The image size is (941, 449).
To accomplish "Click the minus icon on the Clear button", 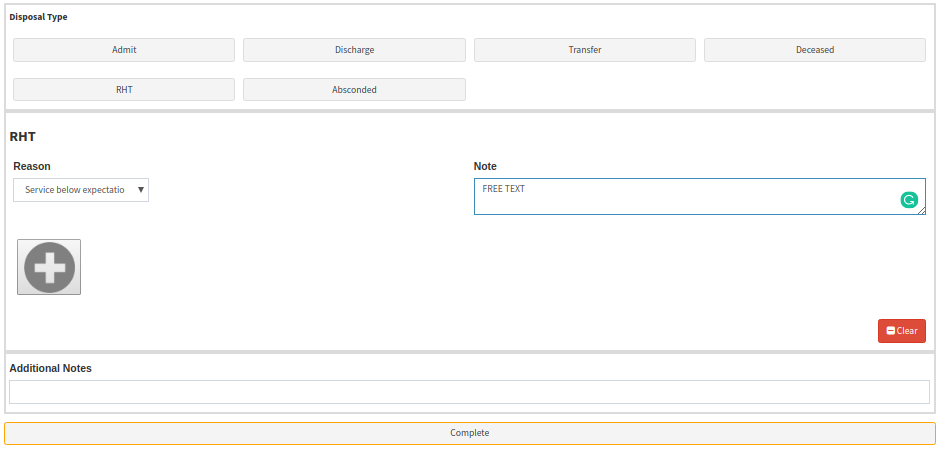I will coord(891,331).
